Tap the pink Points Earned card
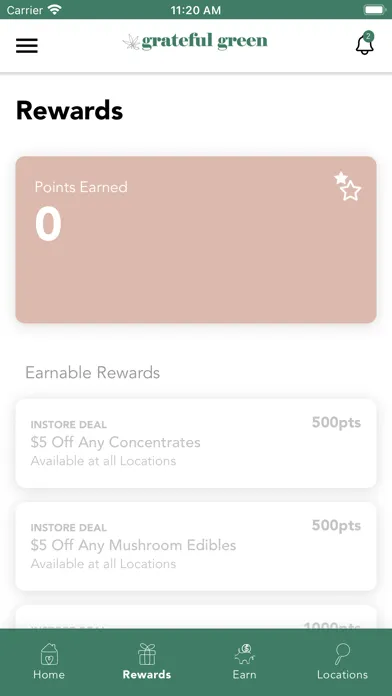The height and width of the screenshot is (696, 392). 196,239
